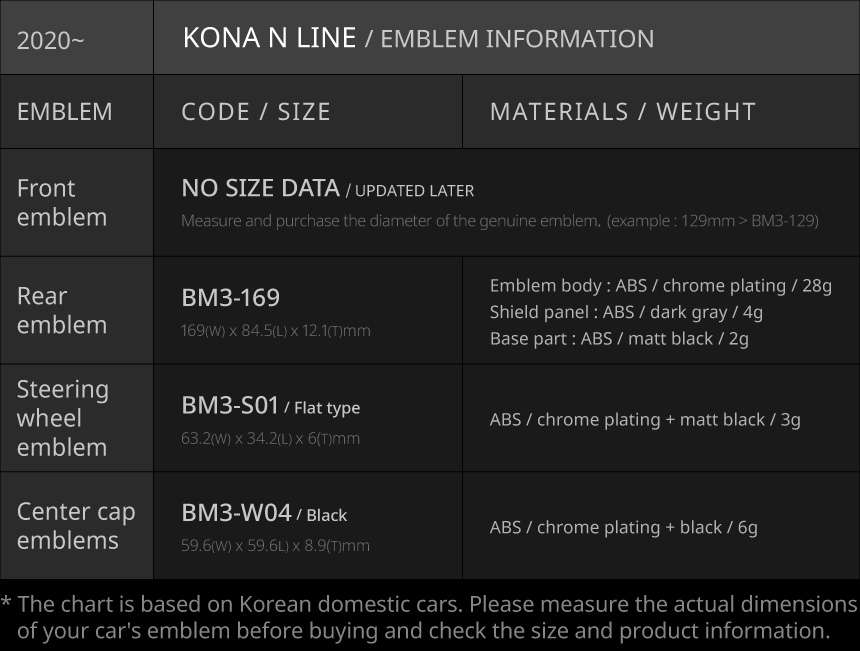
Task: Select the BM3-169 product code
Action: (231, 297)
